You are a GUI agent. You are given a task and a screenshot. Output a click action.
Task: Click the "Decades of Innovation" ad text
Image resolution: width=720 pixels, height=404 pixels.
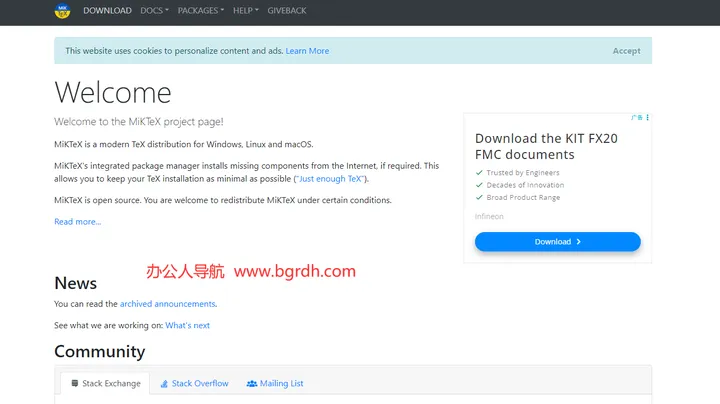[525, 185]
